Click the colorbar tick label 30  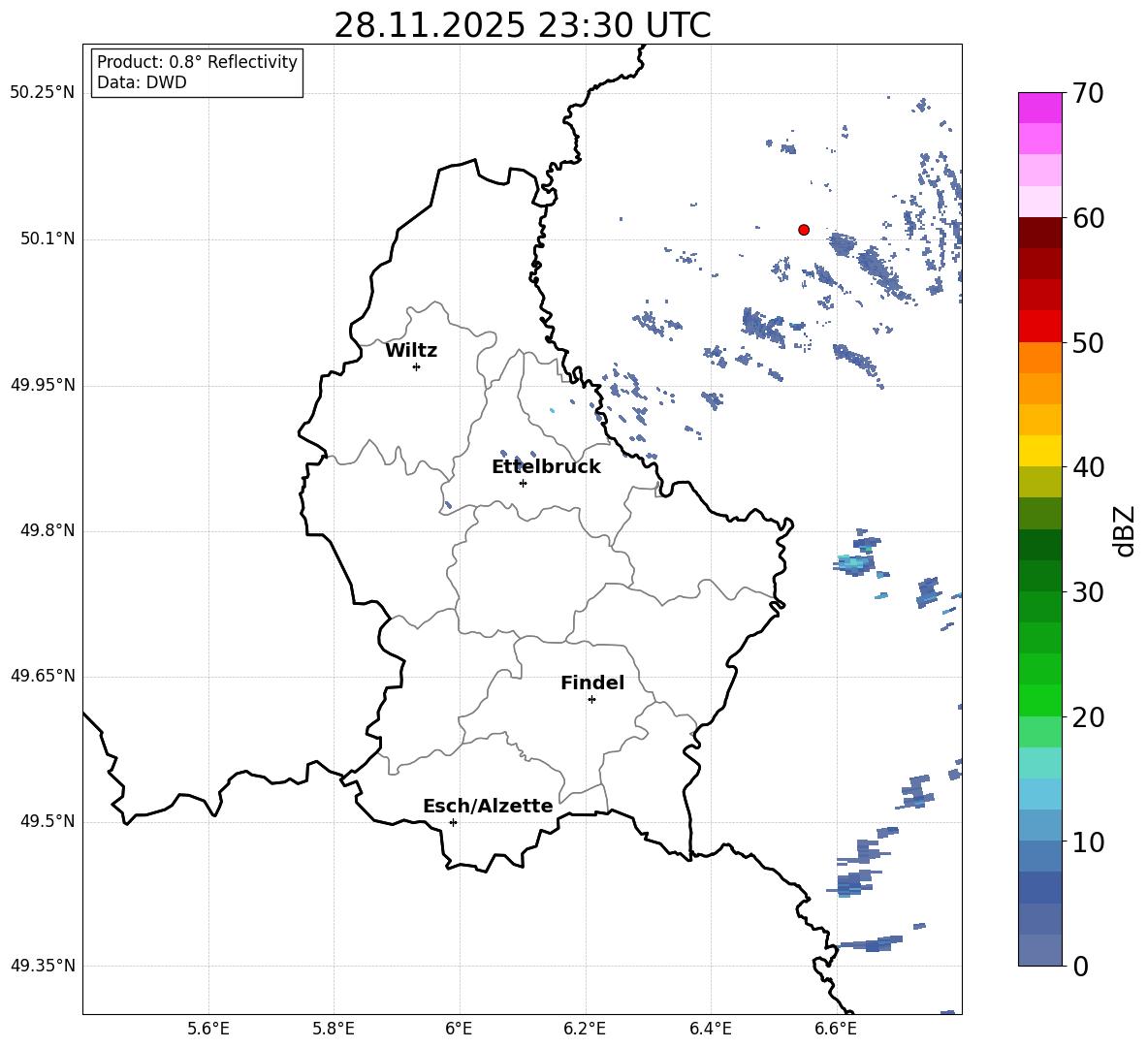tap(1088, 592)
